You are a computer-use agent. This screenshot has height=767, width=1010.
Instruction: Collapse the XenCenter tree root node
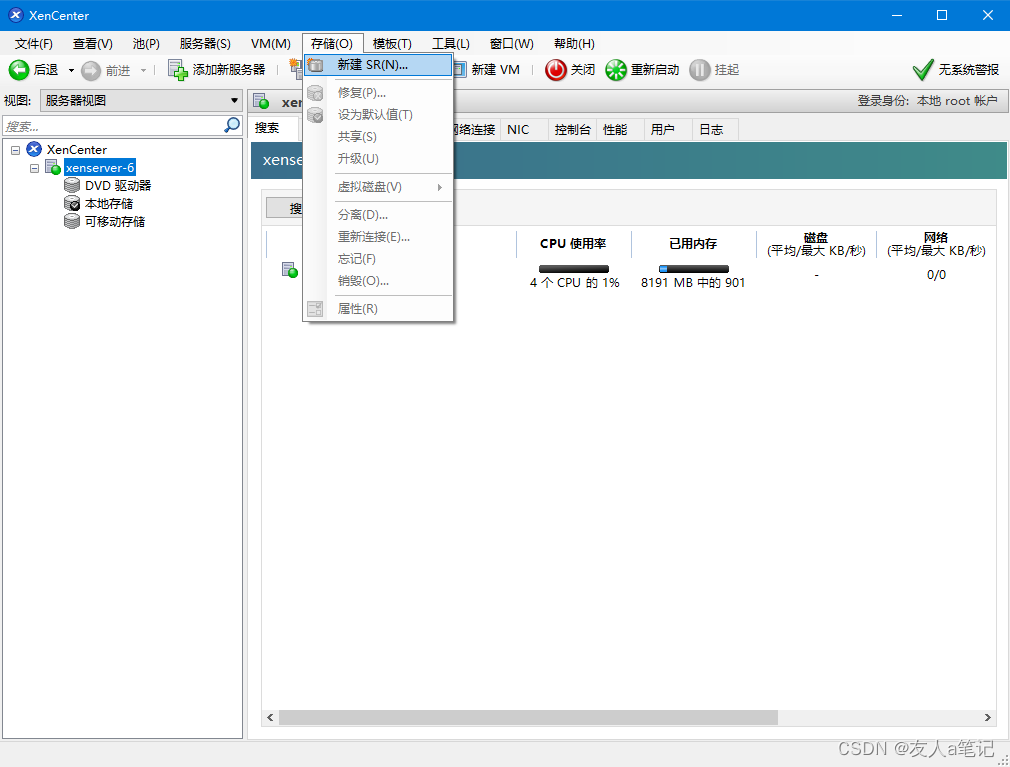(15, 150)
